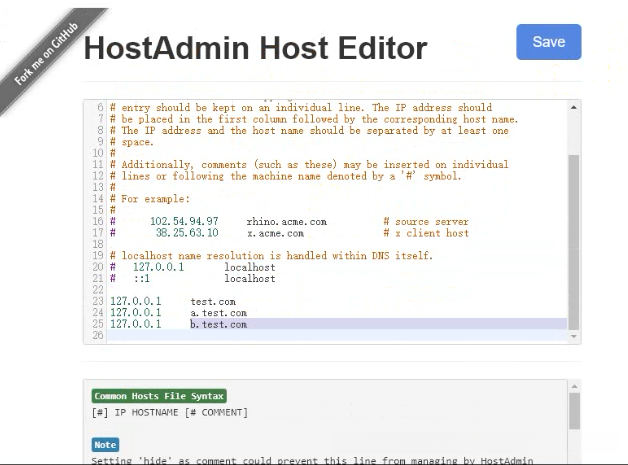The width and height of the screenshot is (628, 465).
Task: Click the blue Note badge
Action: click(x=105, y=445)
